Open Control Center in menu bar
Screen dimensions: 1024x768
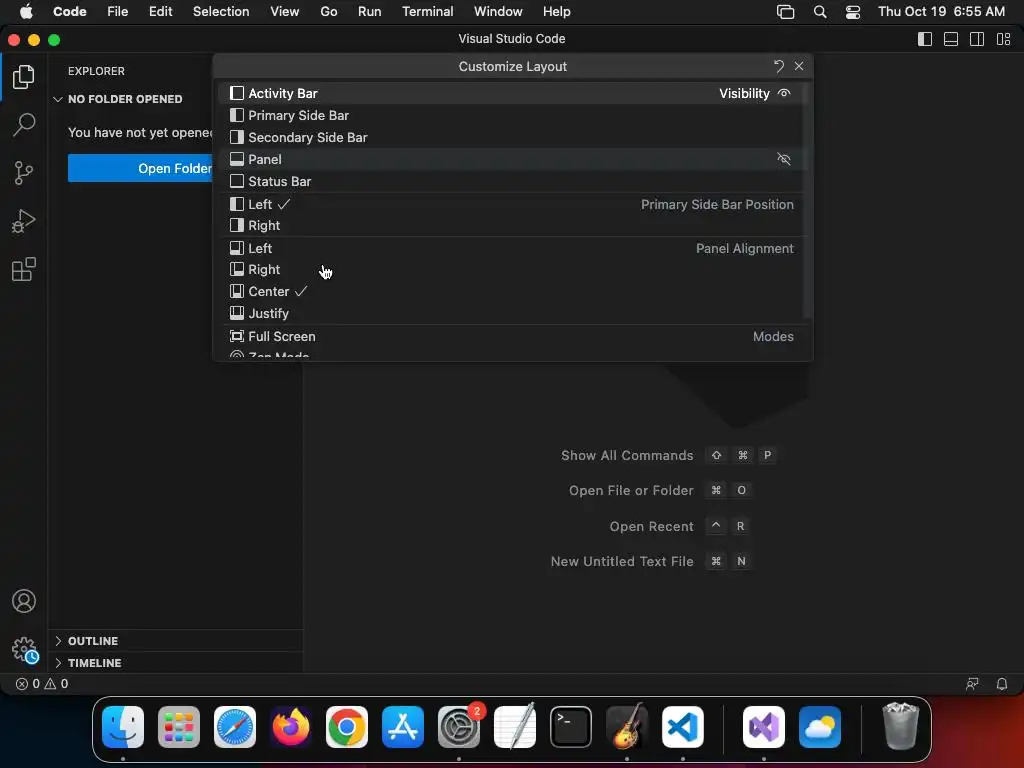(x=852, y=12)
